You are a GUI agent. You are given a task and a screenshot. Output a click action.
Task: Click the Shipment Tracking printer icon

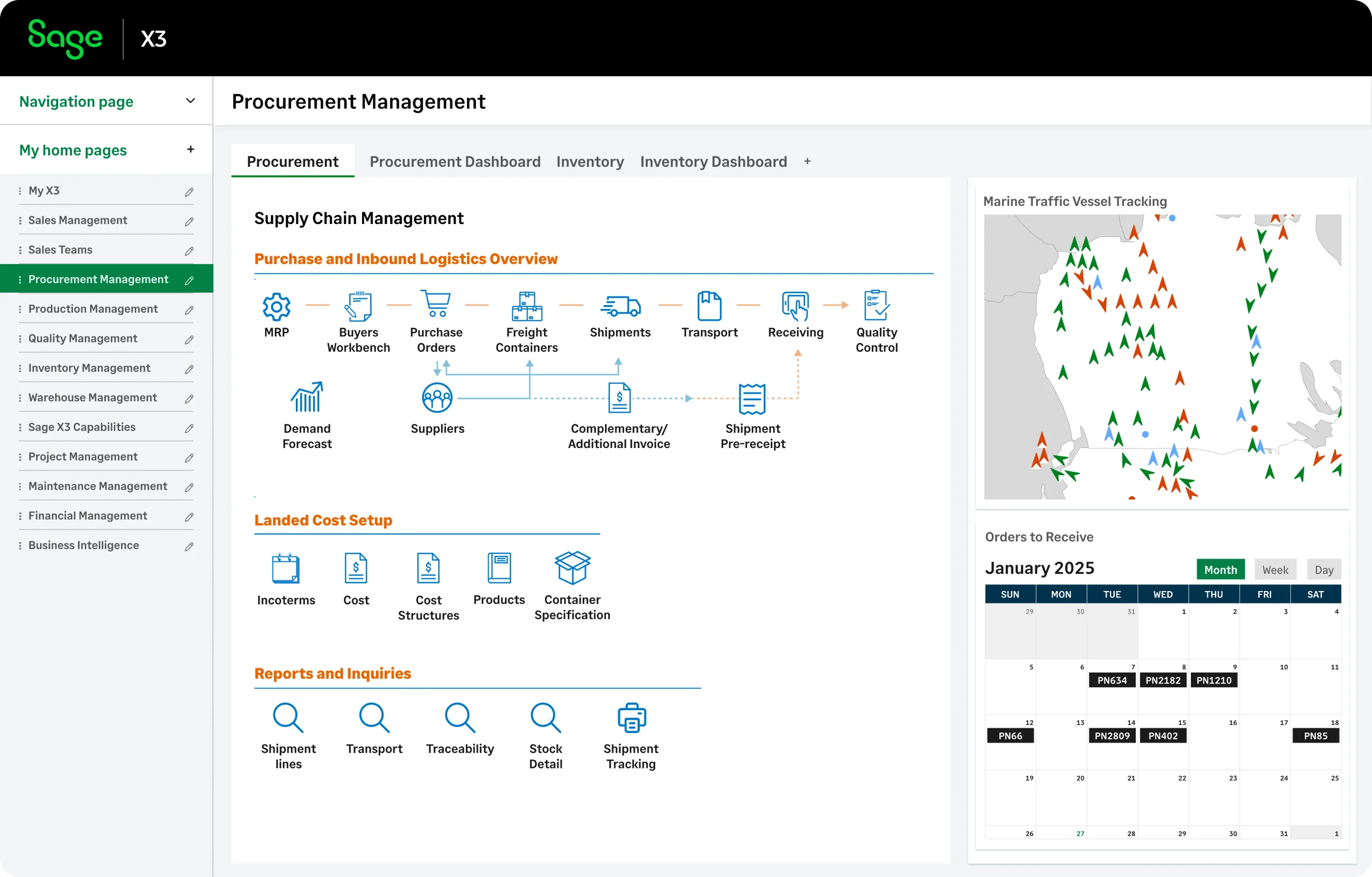pos(631,718)
